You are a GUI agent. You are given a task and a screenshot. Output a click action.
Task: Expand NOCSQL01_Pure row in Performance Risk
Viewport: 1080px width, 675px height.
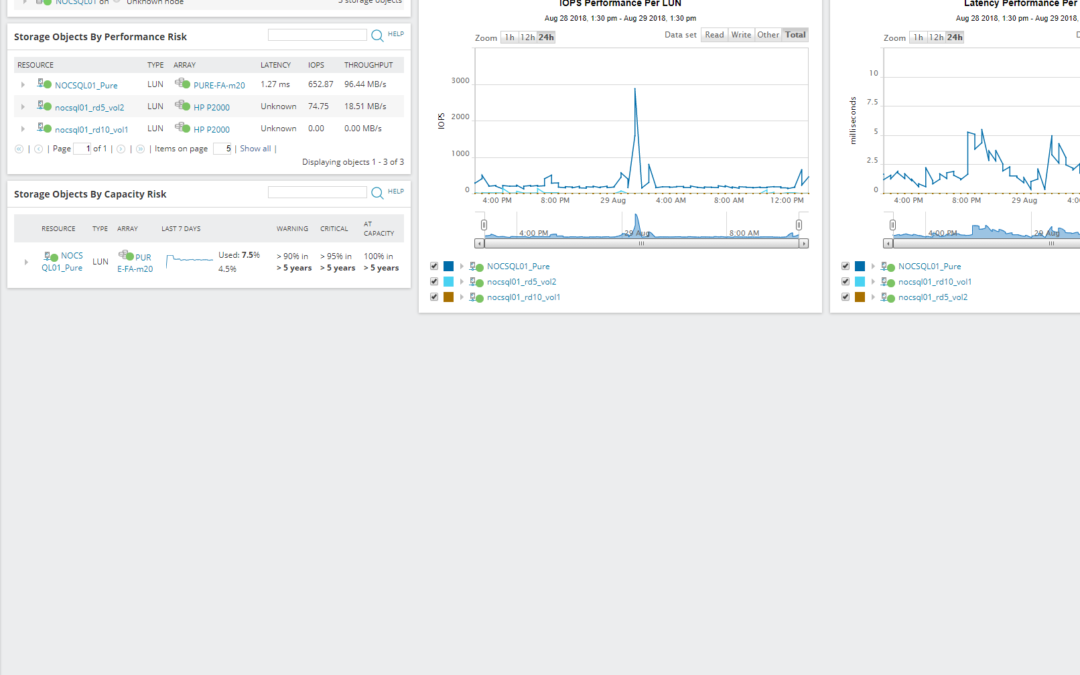click(23, 85)
